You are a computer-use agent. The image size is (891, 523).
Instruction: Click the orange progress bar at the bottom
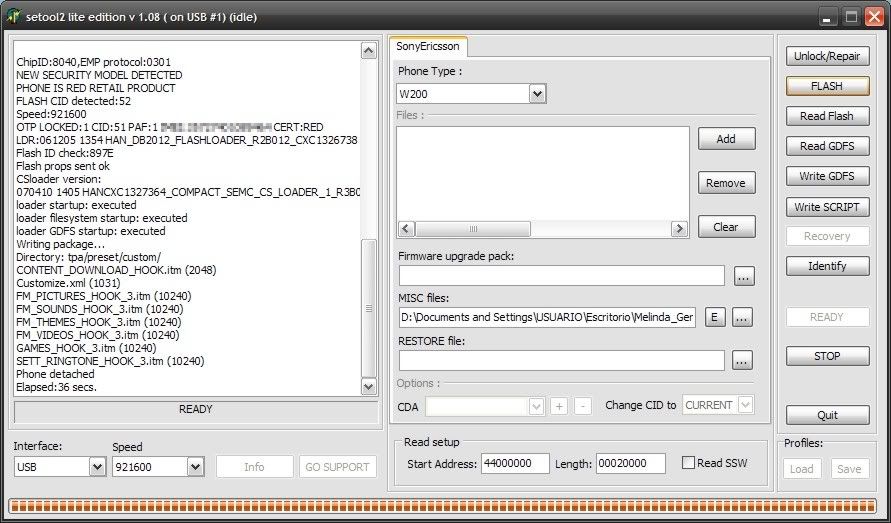pyautogui.click(x=443, y=506)
